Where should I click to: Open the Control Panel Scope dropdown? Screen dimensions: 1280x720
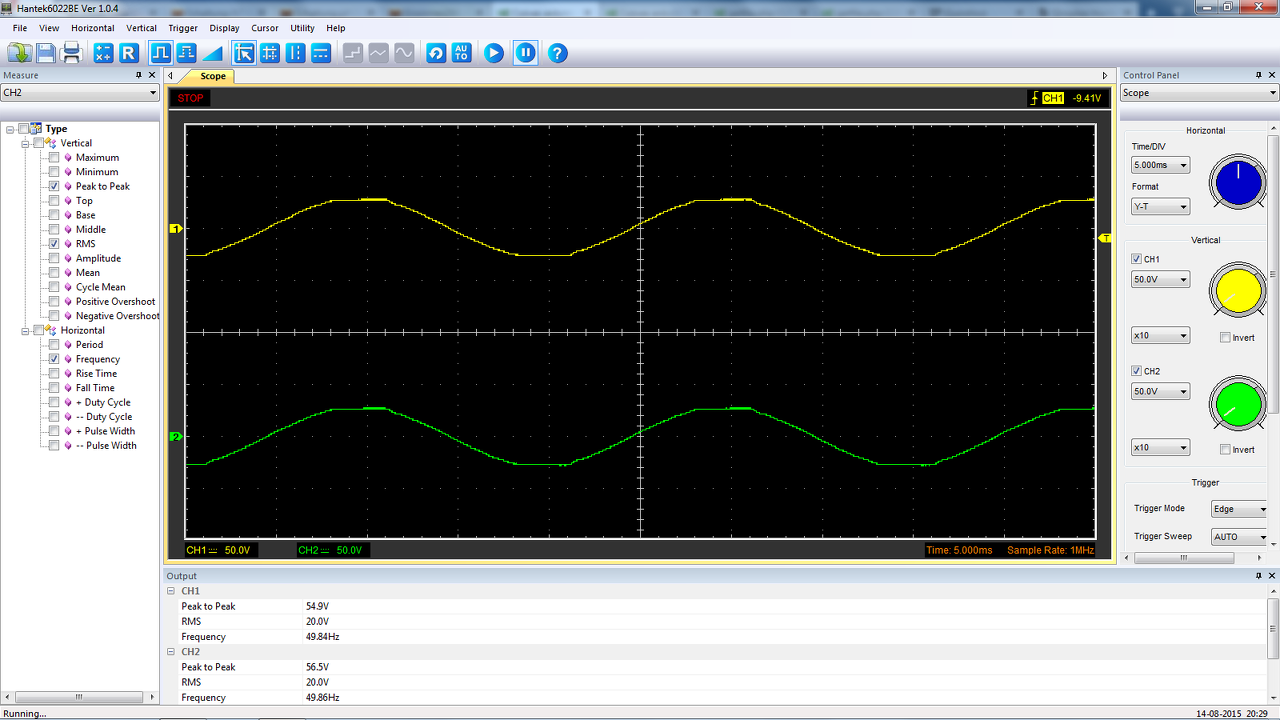1200,93
